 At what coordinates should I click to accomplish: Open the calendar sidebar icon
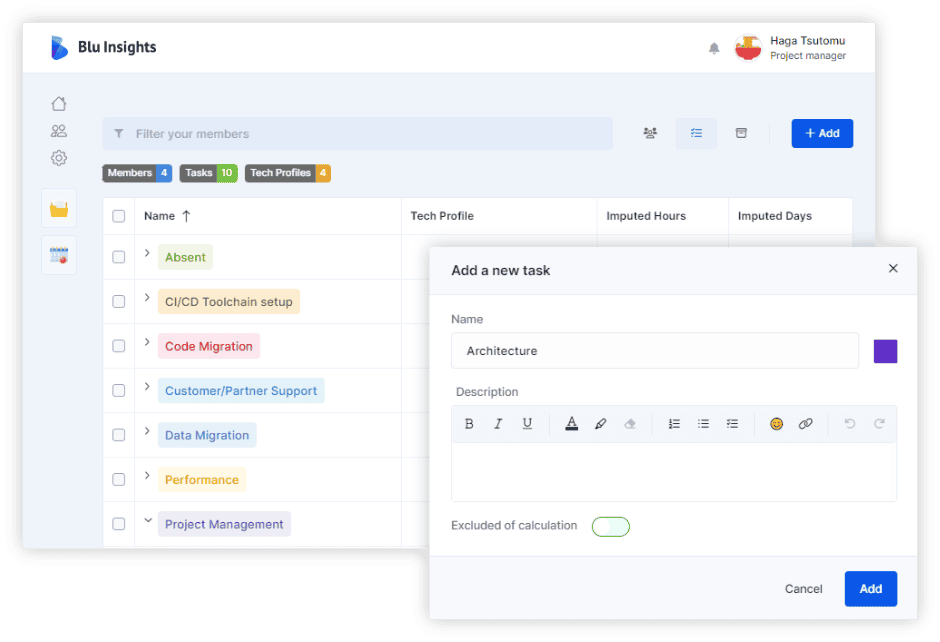click(59, 255)
